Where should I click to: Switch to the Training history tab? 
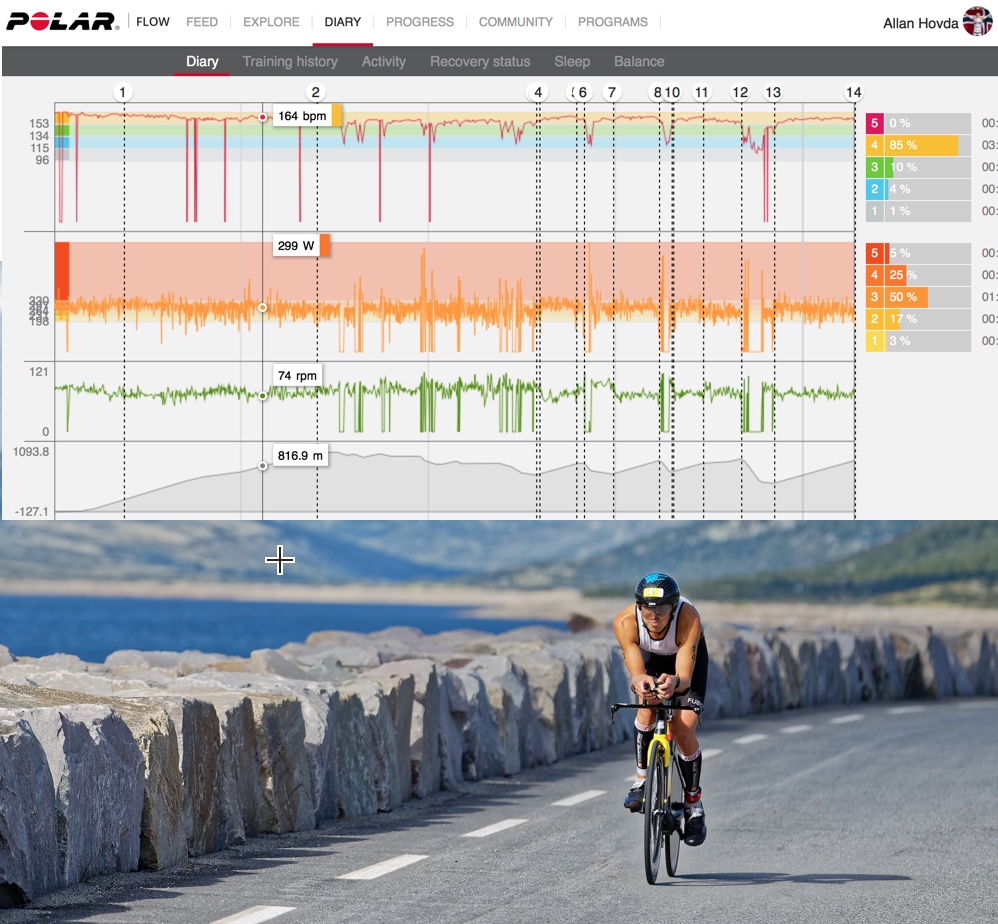pyautogui.click(x=289, y=61)
